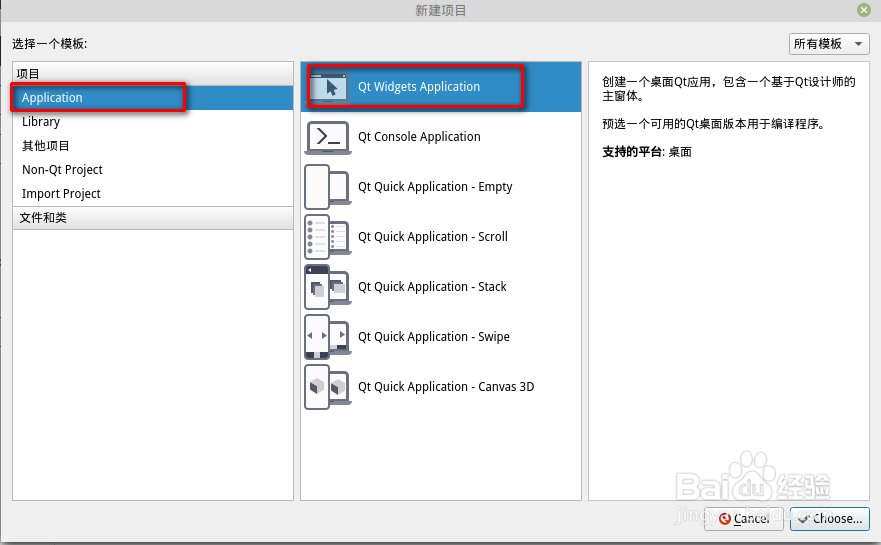Pick Qt Quick Application - Stack text
The height and width of the screenshot is (545, 881).
point(432,287)
